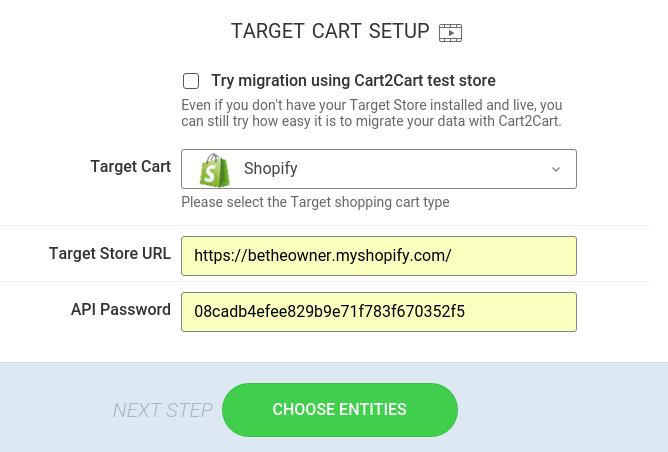Click the 'Try migration using Cart2Cart test store' label
Image resolution: width=668 pixels, height=452 pixels.
[353, 81]
